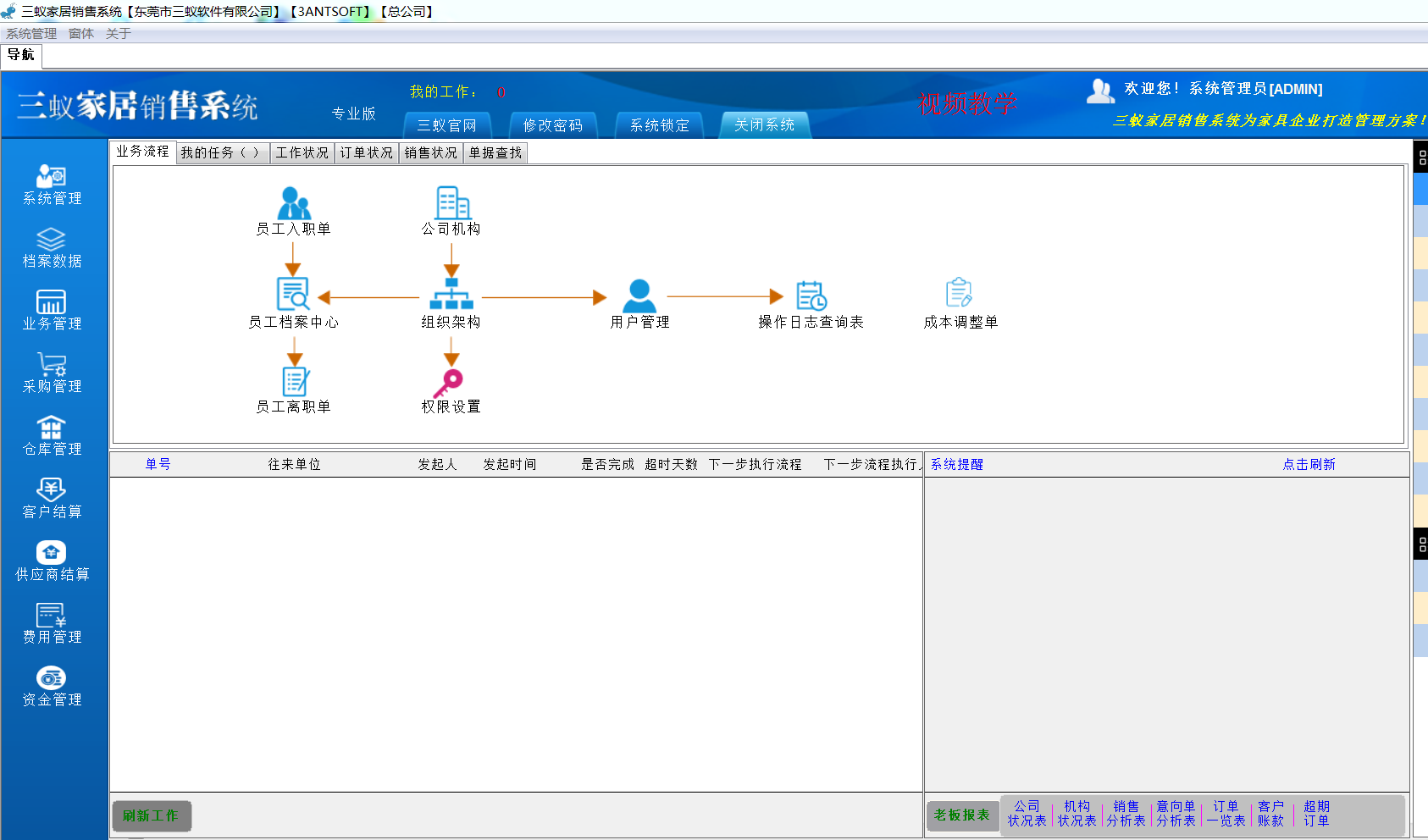The width and height of the screenshot is (1428, 840).
Task: Open 成本调整单 icon
Action: pos(959,293)
